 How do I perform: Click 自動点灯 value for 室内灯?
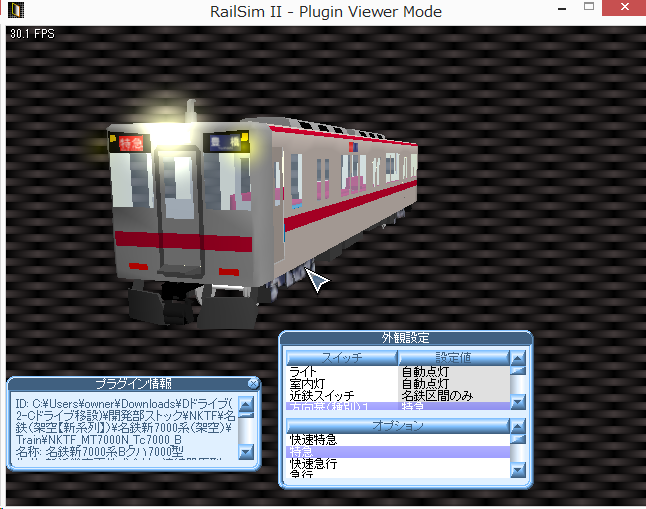click(x=425, y=384)
